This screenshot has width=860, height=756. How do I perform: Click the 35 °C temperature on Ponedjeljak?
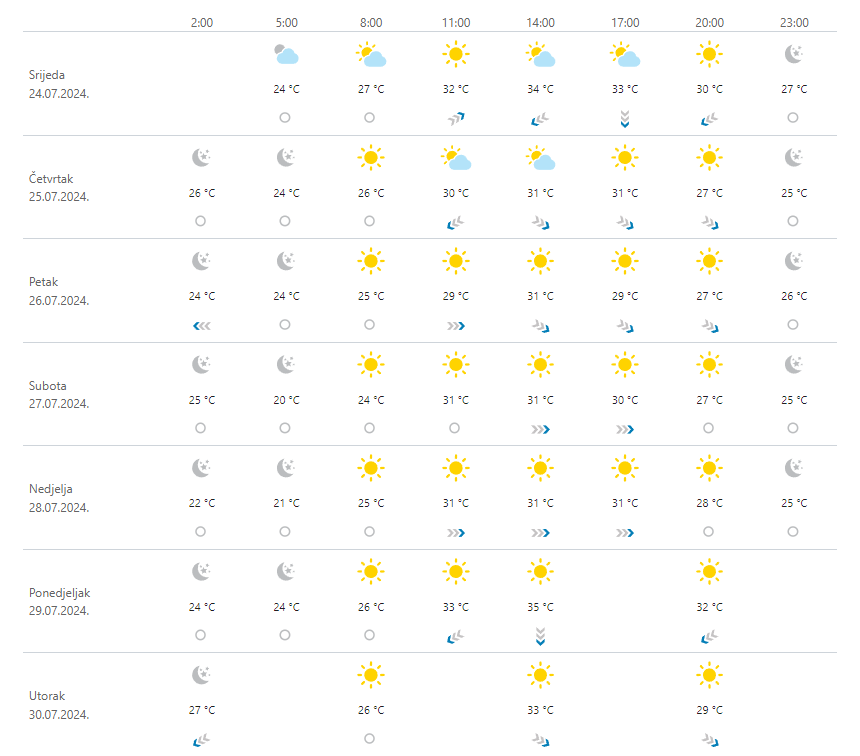[540, 607]
